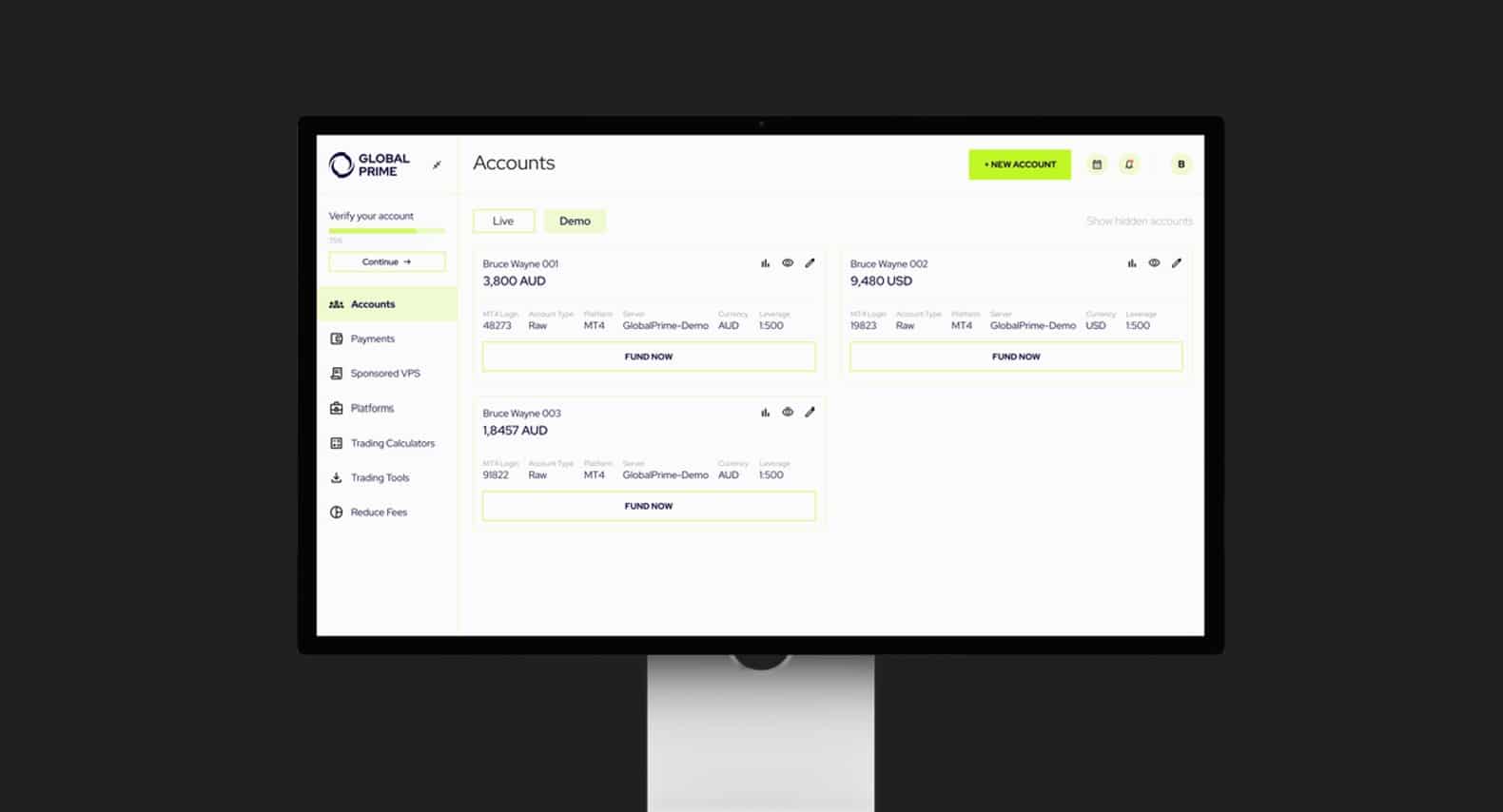Select Raw account type in Bruce Wayne 003
The width and height of the screenshot is (1503, 812).
point(537,475)
